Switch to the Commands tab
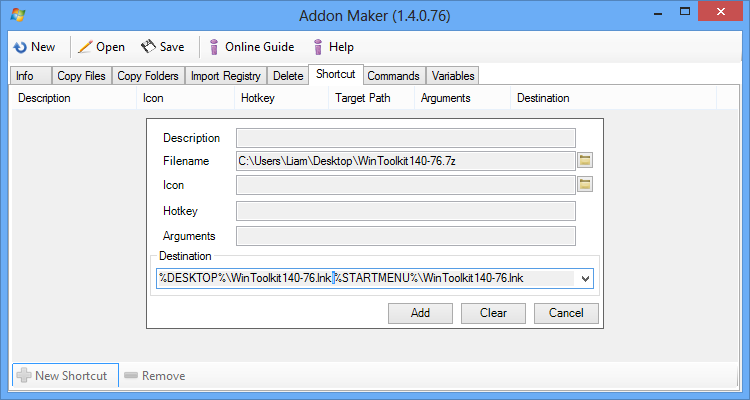This screenshot has width=750, height=400. click(x=394, y=76)
